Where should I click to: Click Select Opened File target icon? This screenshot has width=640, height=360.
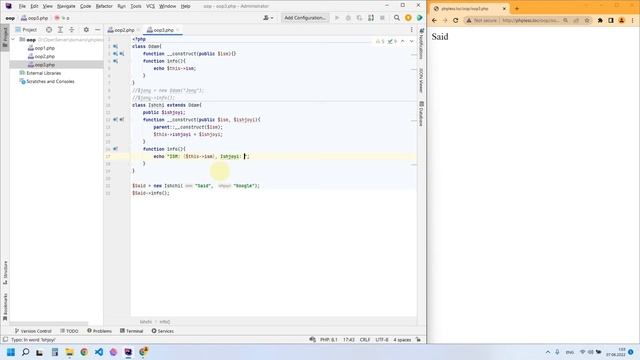[49, 30]
